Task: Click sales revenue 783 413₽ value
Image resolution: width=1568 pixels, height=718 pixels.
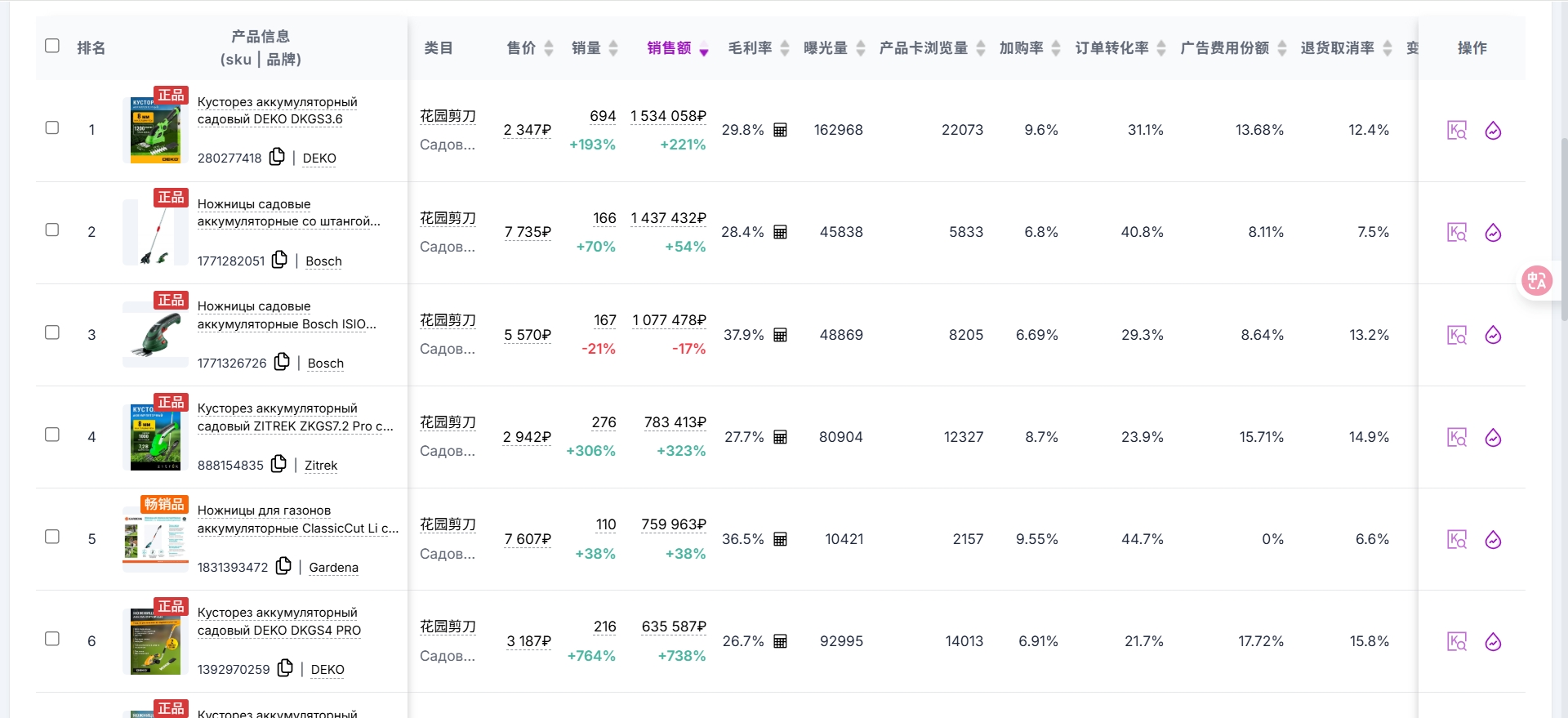Action: point(675,422)
